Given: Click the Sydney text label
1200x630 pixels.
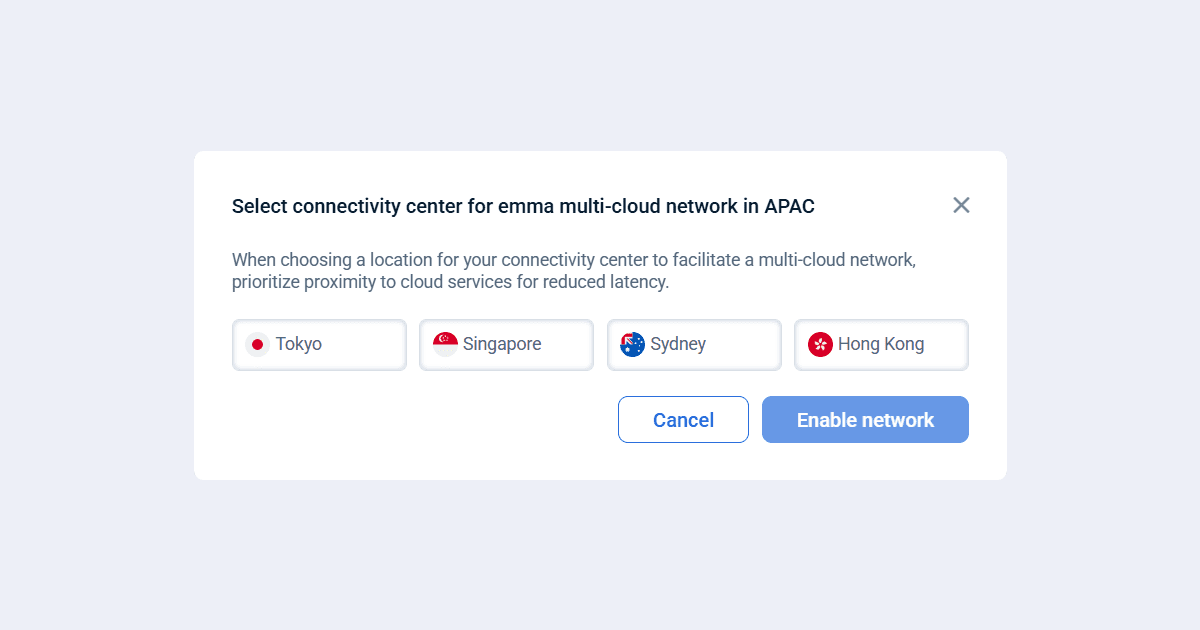Looking at the screenshot, I should [678, 344].
